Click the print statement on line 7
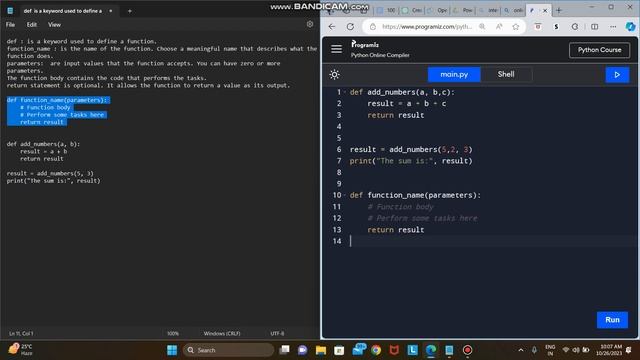Image resolution: width=640 pixels, height=360 pixels. pyautogui.click(x=411, y=161)
